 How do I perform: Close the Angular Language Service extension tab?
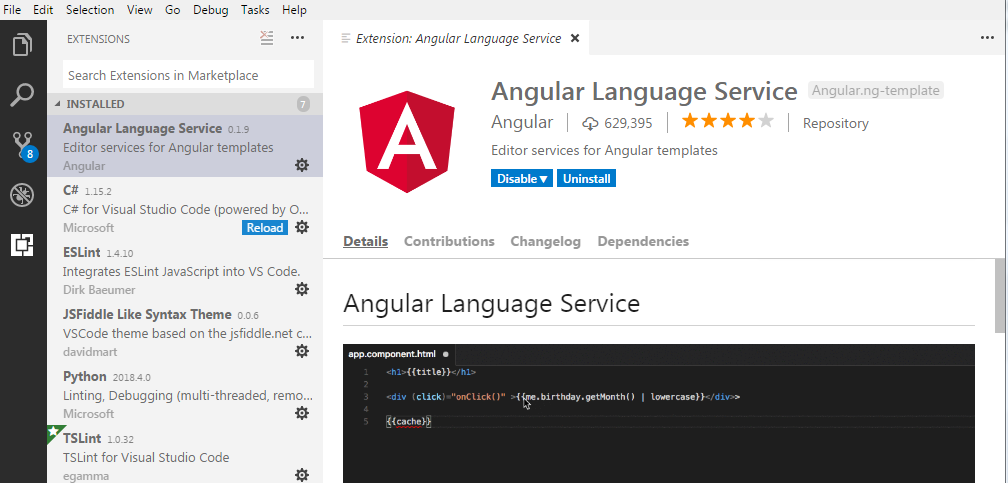(x=575, y=38)
